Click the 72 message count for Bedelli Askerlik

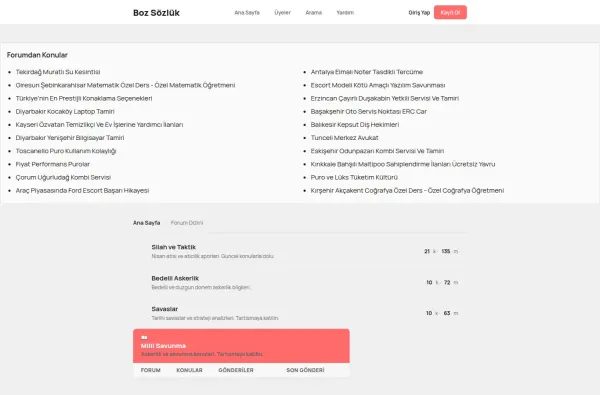447,282
